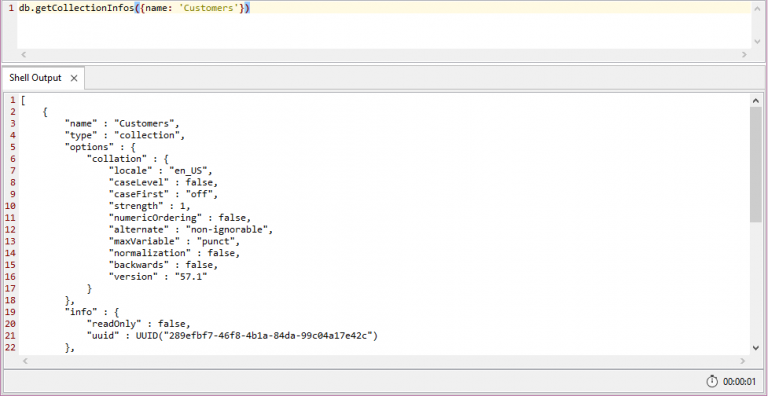Viewport: 768px width, 396px height.
Task: Click the query editor scroll-left arrow
Action: 23,55
